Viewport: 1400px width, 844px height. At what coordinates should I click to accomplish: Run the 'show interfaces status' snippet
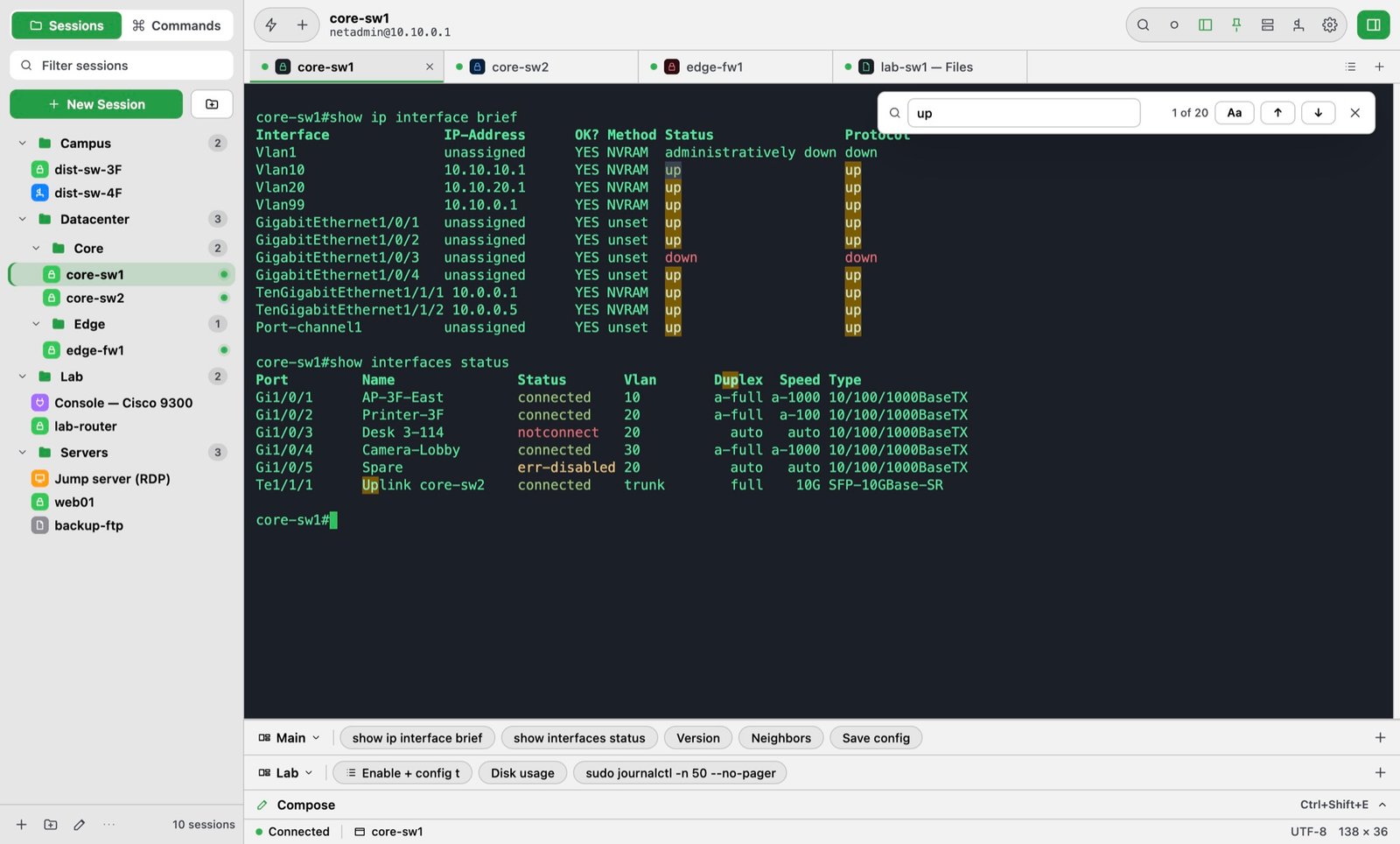tap(579, 738)
